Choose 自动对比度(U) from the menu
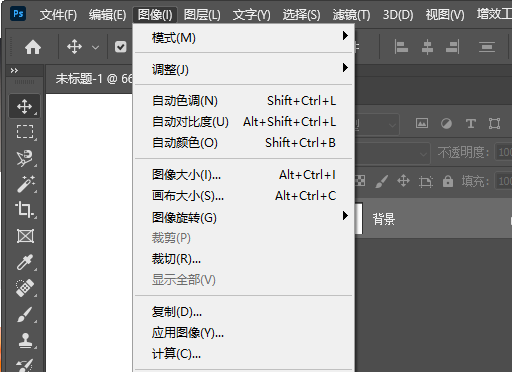 244,122
